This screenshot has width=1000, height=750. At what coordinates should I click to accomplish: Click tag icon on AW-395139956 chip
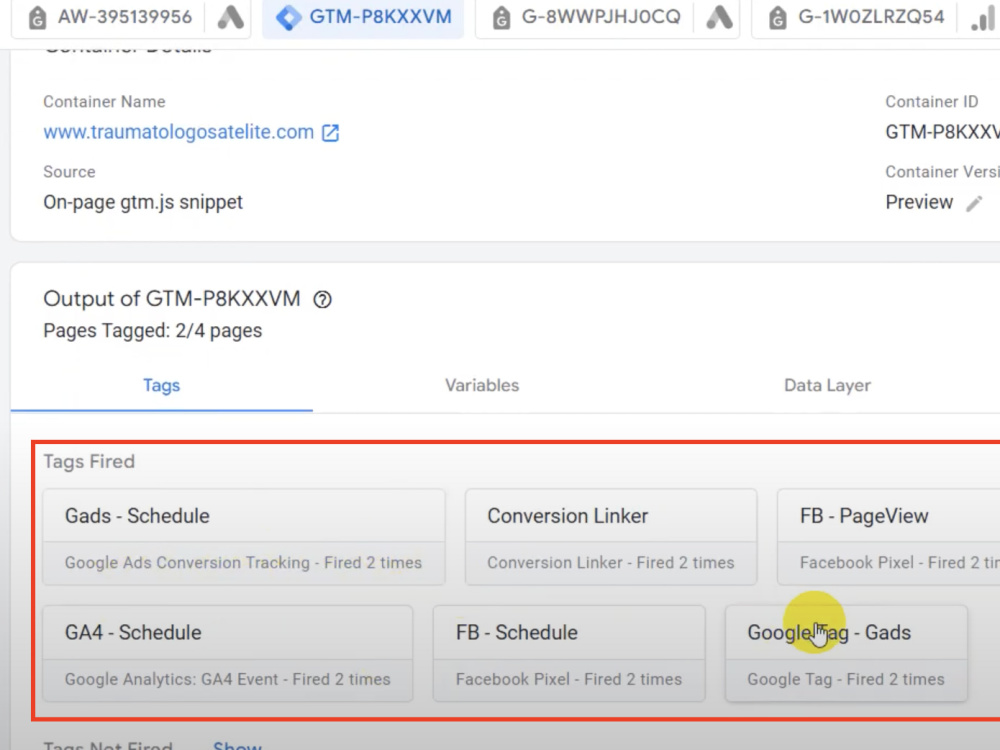(x=38, y=18)
